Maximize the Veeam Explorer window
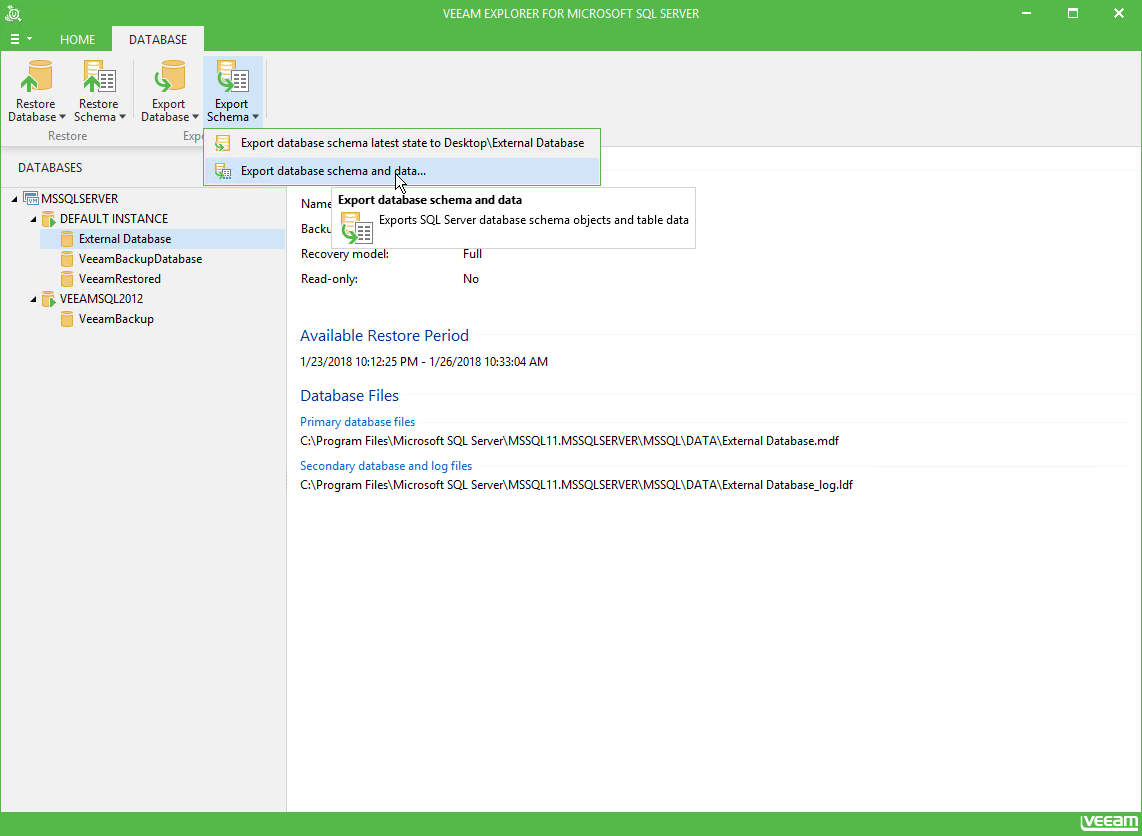The height and width of the screenshot is (836, 1142). pyautogui.click(x=1073, y=13)
